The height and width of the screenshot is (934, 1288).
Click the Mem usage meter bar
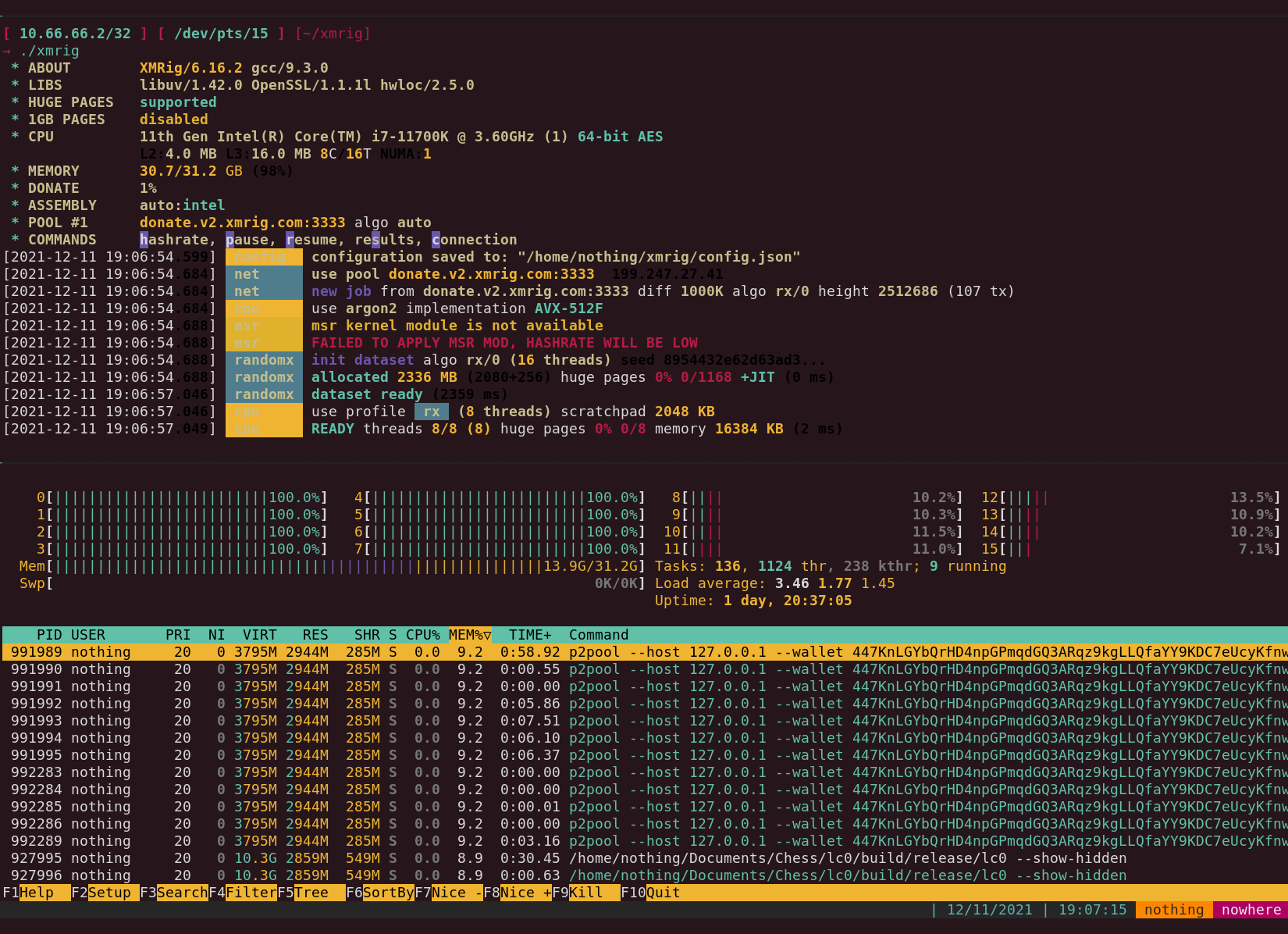pyautogui.click(x=333, y=566)
